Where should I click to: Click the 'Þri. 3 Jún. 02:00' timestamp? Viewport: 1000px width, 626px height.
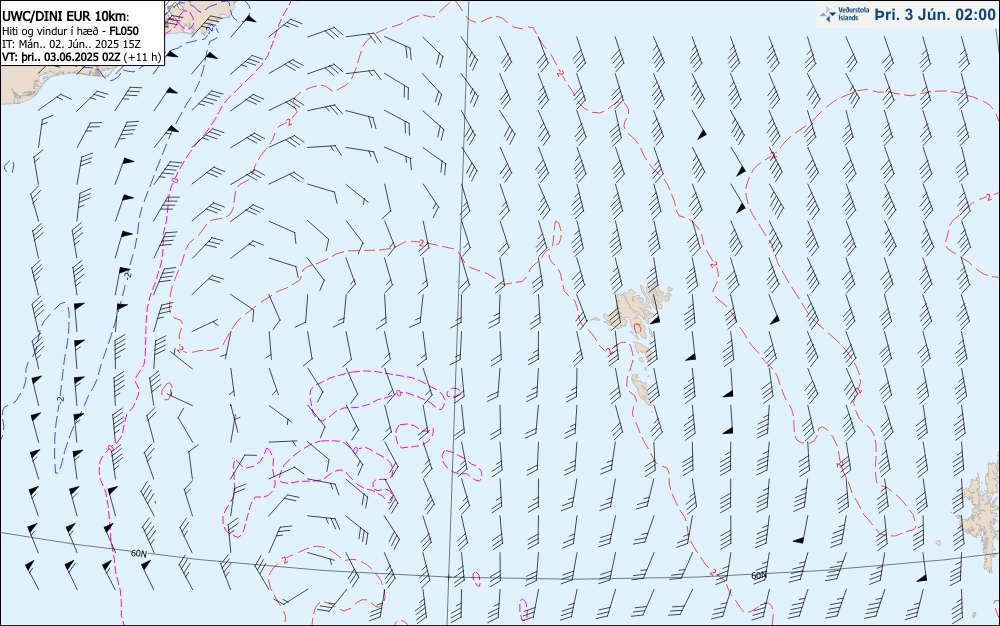(x=935, y=15)
